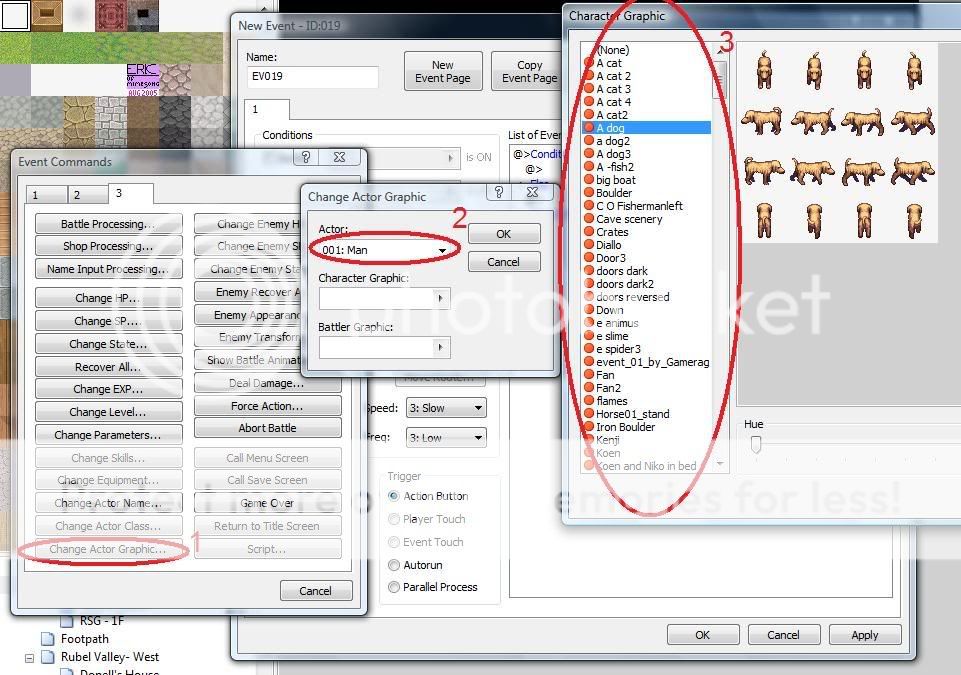Click the Battle Processing button
Screen dimensions: 961x675
[108, 224]
